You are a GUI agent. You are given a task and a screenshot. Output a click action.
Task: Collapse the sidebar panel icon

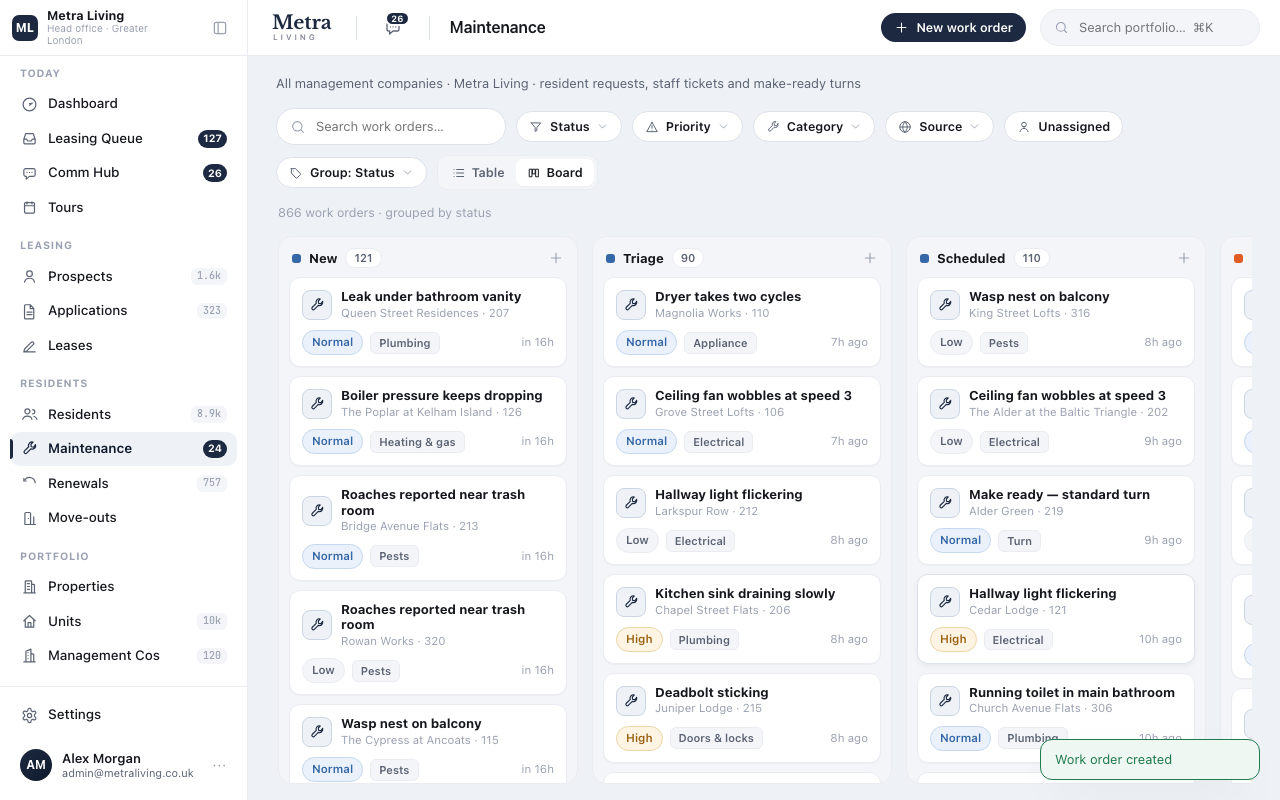[220, 28]
